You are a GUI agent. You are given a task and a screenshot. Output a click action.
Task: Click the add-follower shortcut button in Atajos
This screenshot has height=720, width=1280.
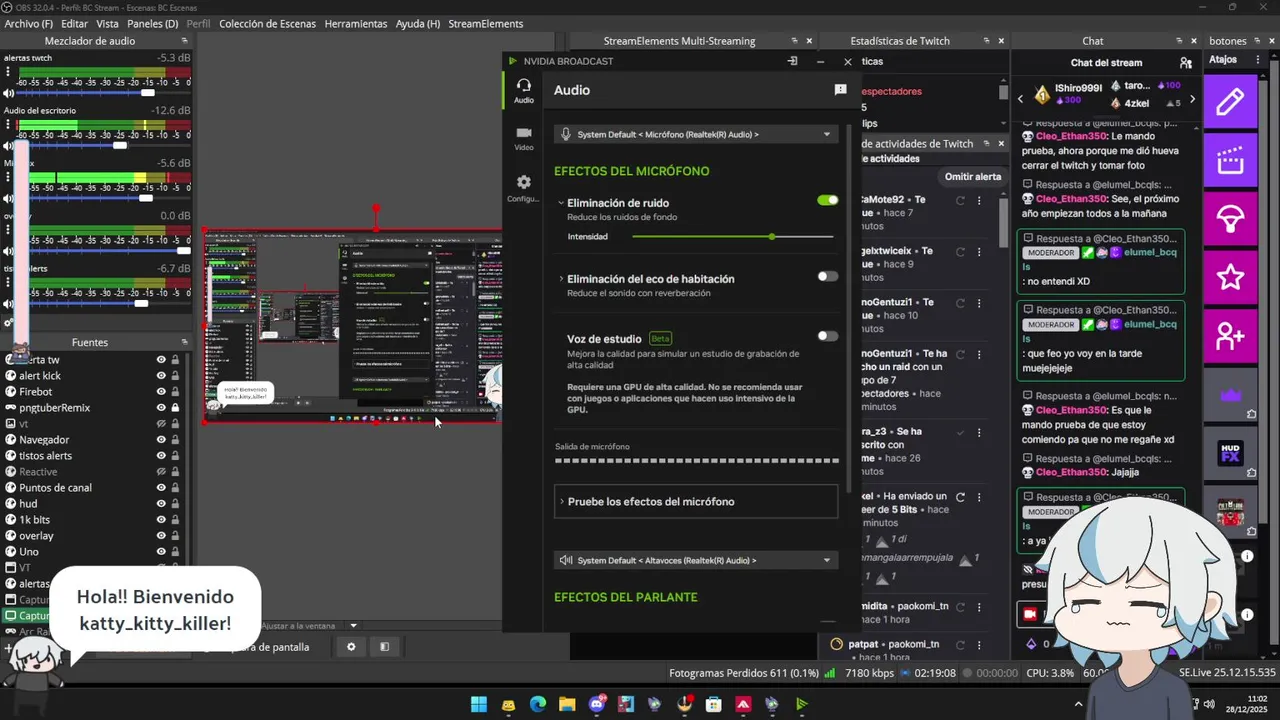click(x=1230, y=337)
